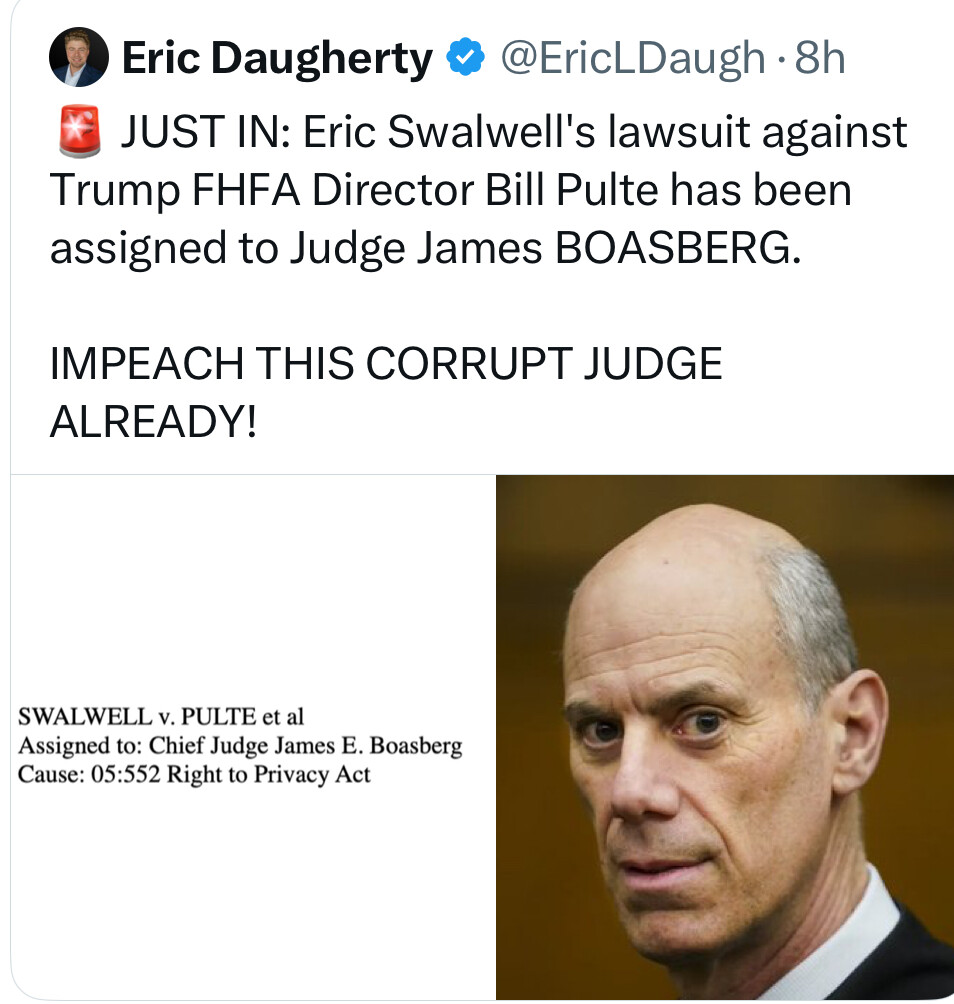The width and height of the screenshot is (954, 1004).
Task: Click the word Trump in the tweet
Action: coord(115,192)
